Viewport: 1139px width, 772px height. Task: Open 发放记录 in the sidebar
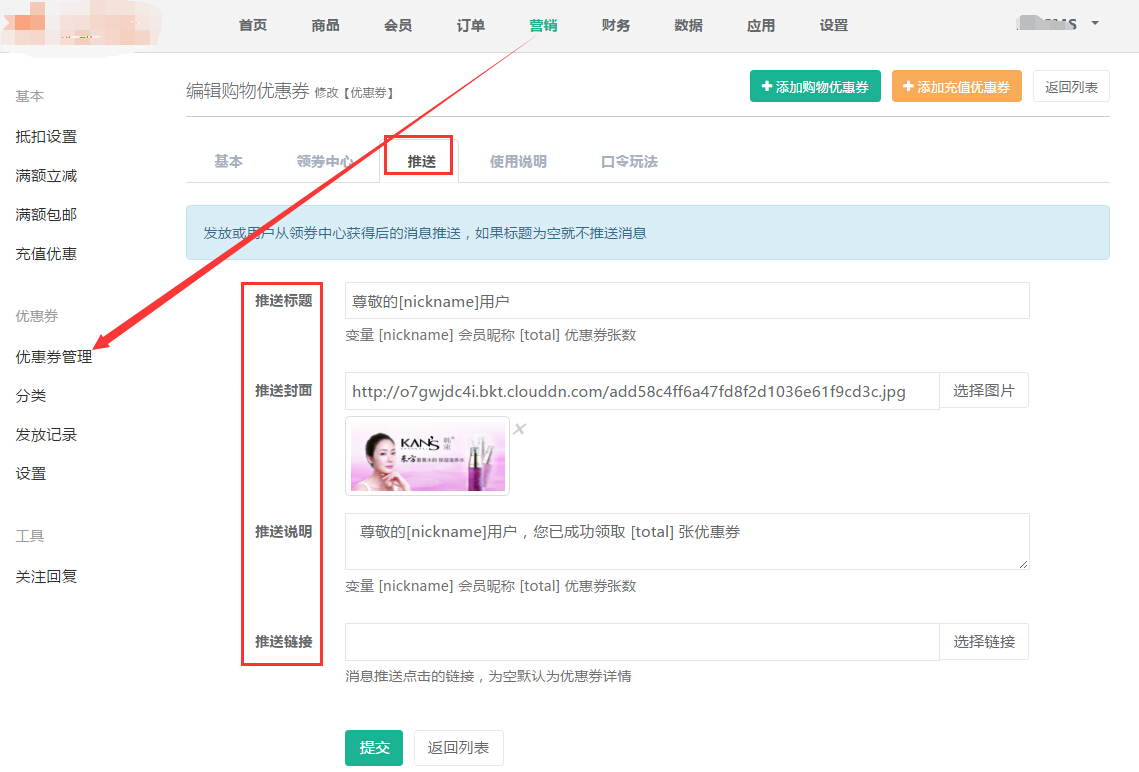[x=46, y=434]
